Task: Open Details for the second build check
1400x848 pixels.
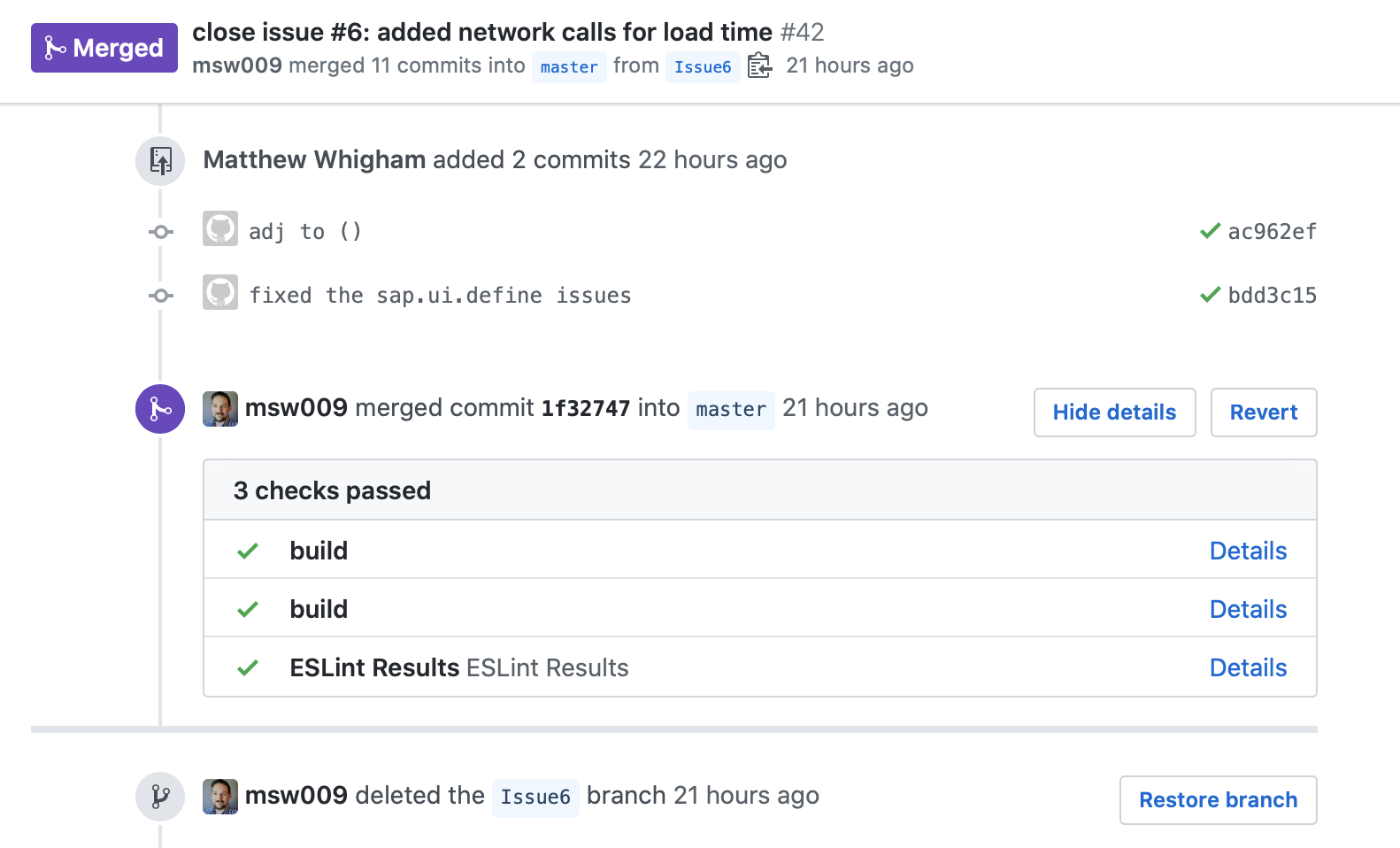Action: pos(1248,609)
